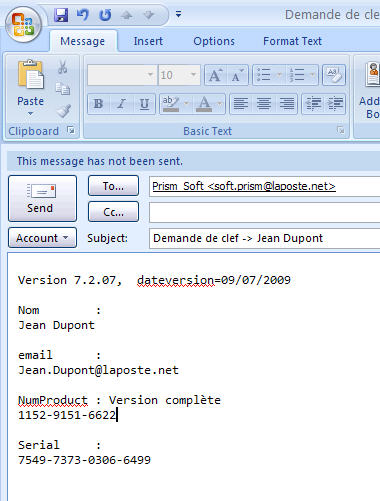Toggle italic formatting
This screenshot has width=380, height=501.
pyautogui.click(x=121, y=104)
